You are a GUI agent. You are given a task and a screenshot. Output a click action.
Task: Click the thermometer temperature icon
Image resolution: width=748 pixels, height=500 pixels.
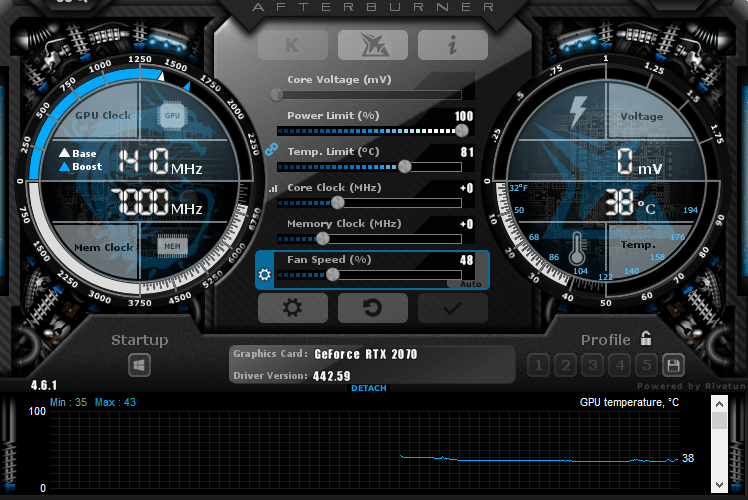tap(577, 248)
